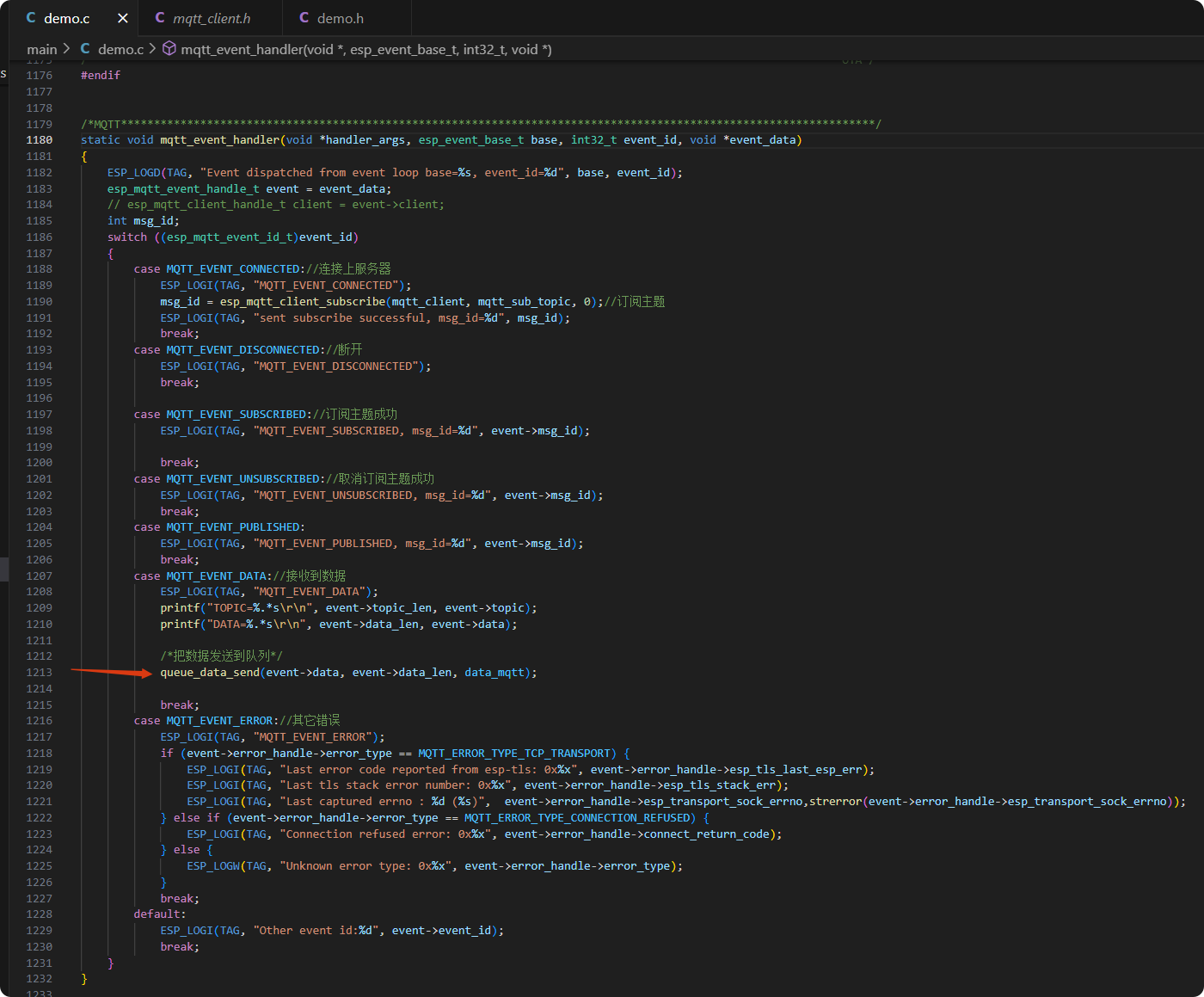1204x997 pixels.
Task: Click line number 1176 in the gutter
Action: tap(40, 76)
